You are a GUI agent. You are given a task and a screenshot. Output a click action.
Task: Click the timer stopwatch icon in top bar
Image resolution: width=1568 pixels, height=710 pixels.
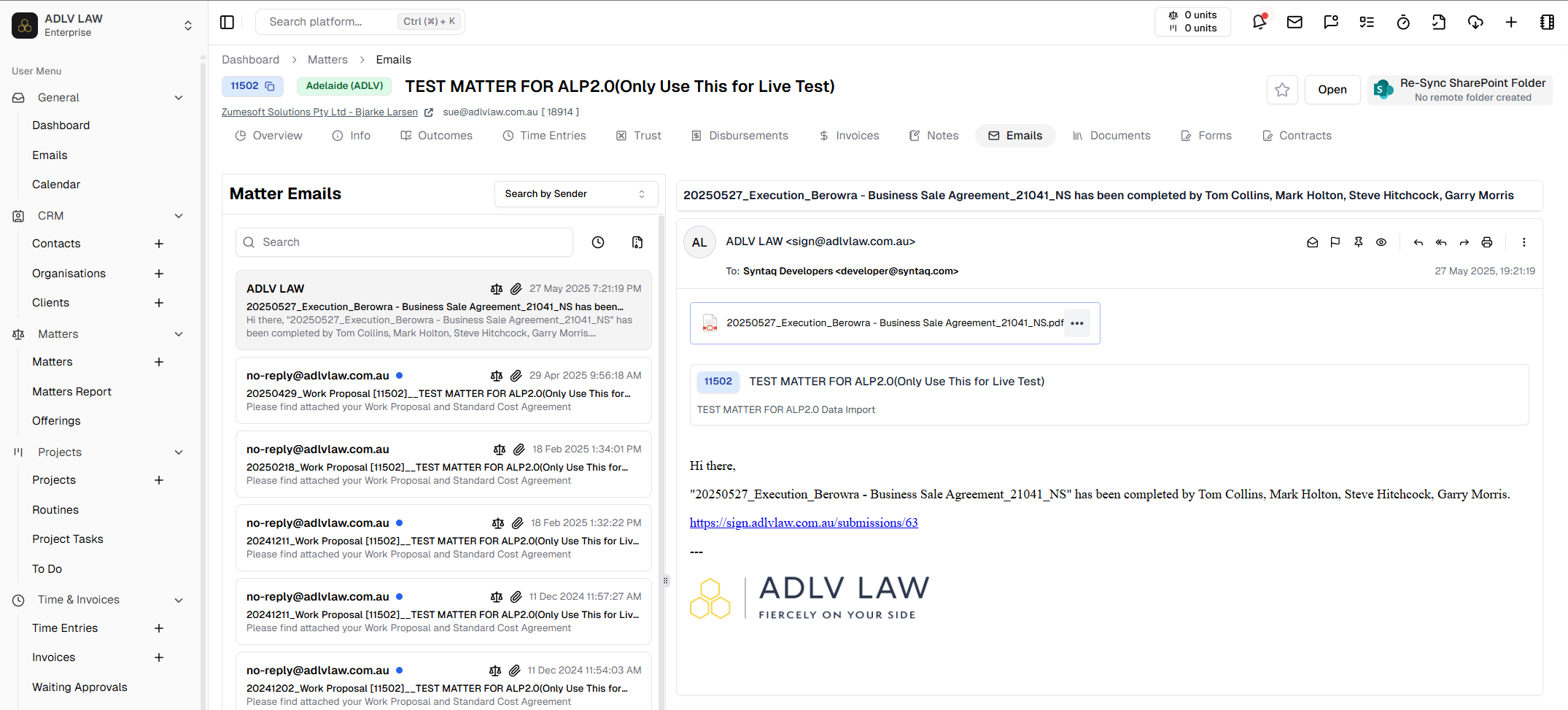[1403, 22]
